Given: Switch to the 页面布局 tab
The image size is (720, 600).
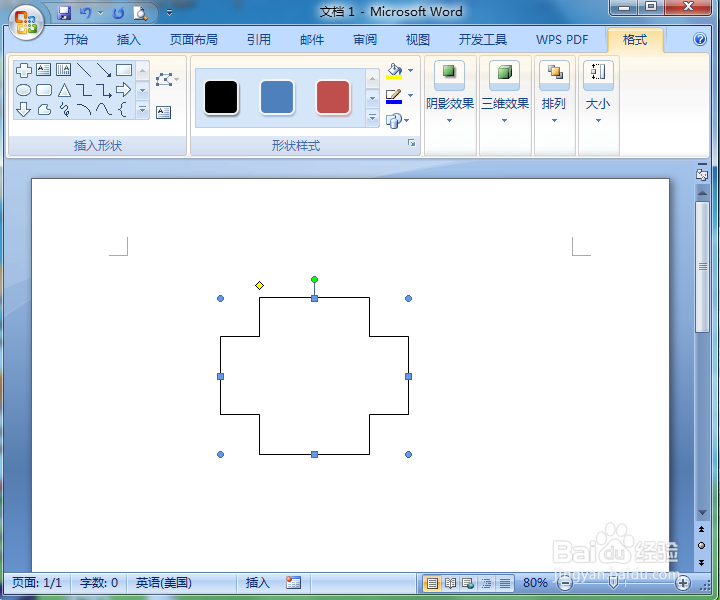Looking at the screenshot, I should click(194, 40).
